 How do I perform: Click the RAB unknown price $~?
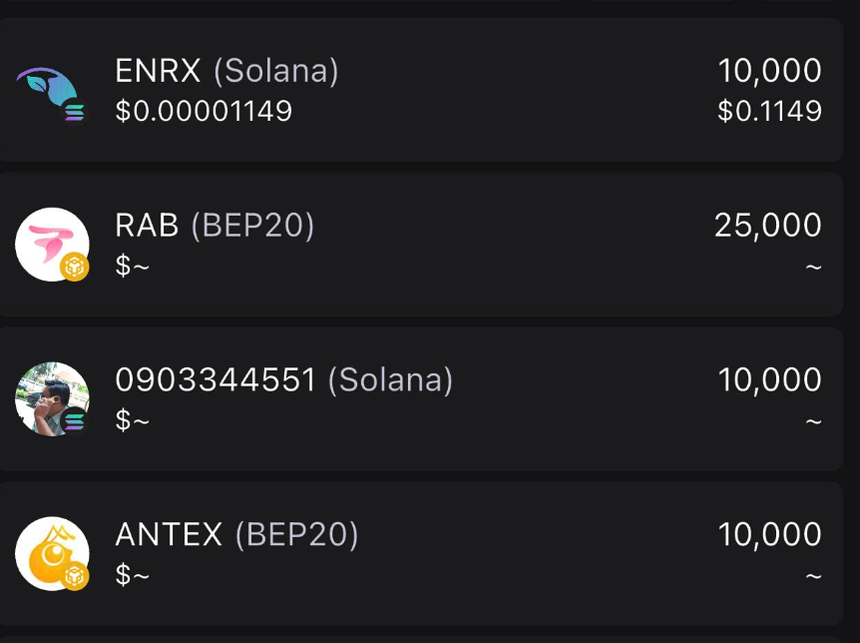[132, 266]
